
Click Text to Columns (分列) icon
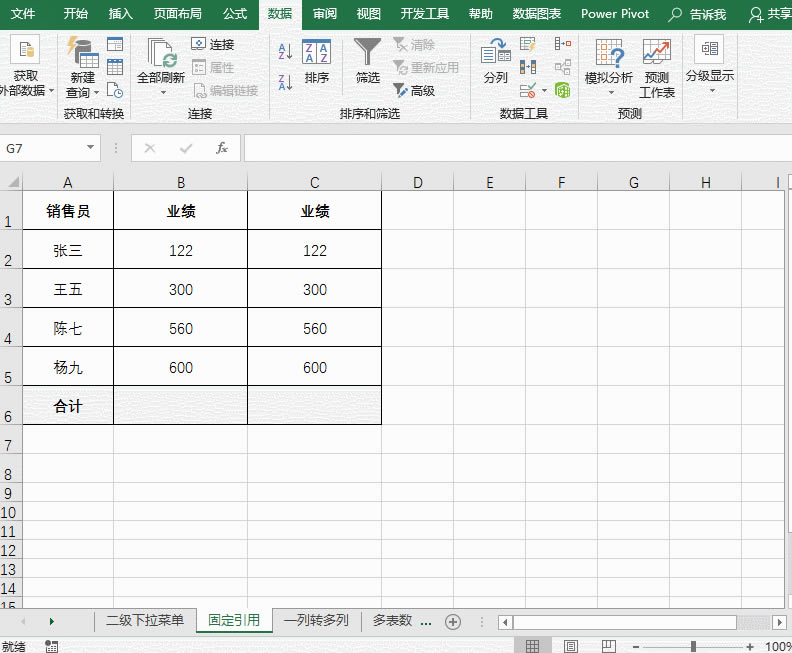495,60
